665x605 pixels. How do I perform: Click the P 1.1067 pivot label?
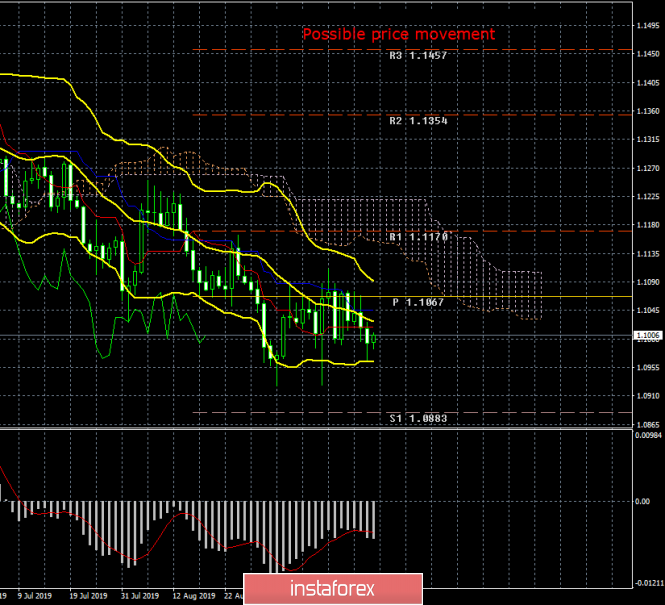click(418, 301)
